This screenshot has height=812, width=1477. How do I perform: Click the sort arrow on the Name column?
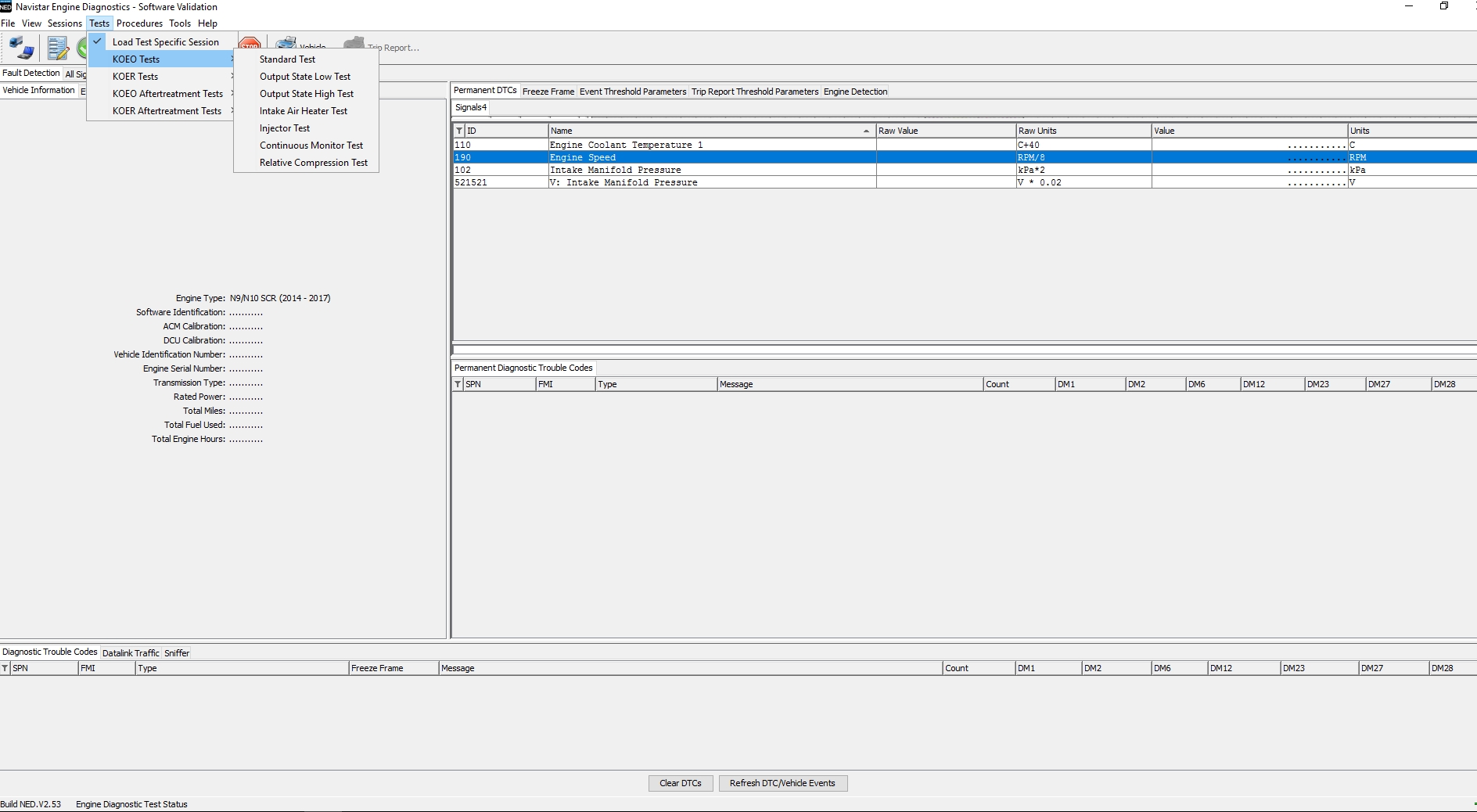[x=866, y=131]
